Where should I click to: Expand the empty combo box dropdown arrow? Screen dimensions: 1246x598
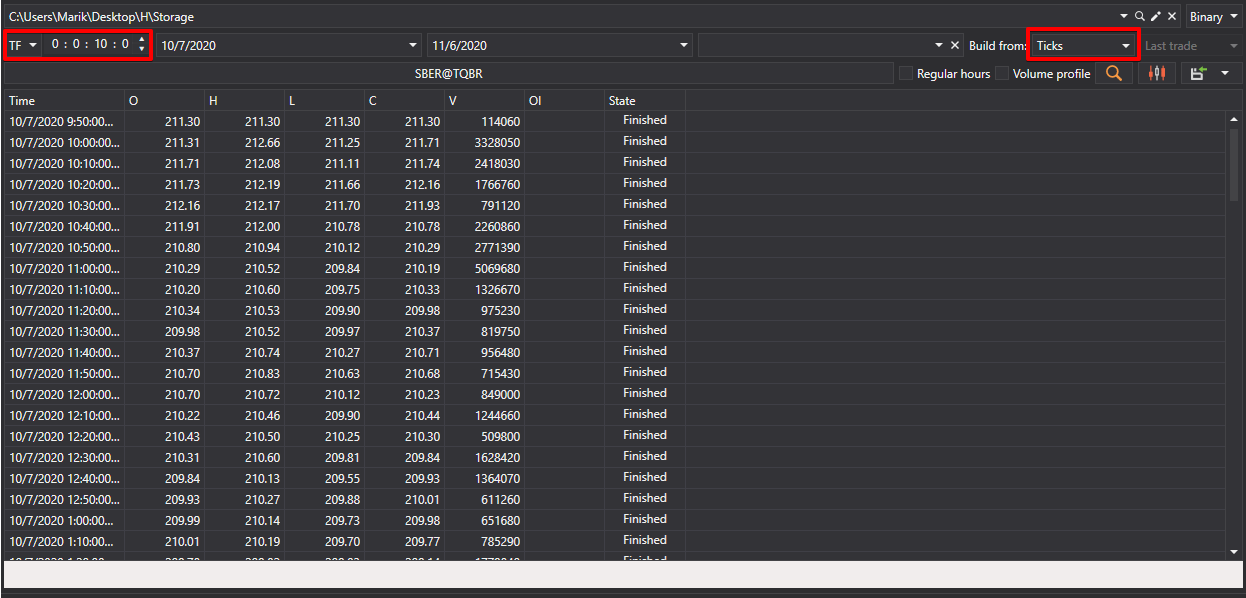point(938,45)
